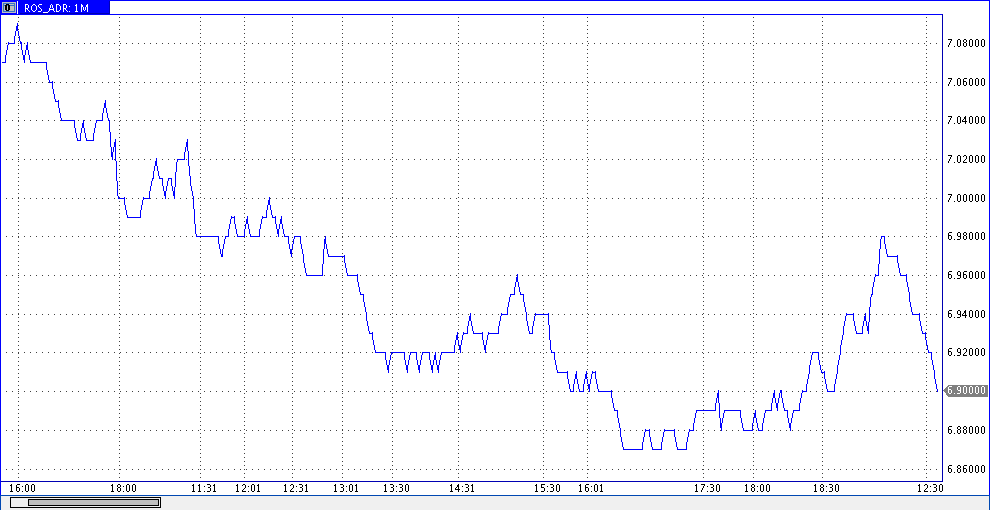Click the 6.88000 price axis label

pos(967,430)
